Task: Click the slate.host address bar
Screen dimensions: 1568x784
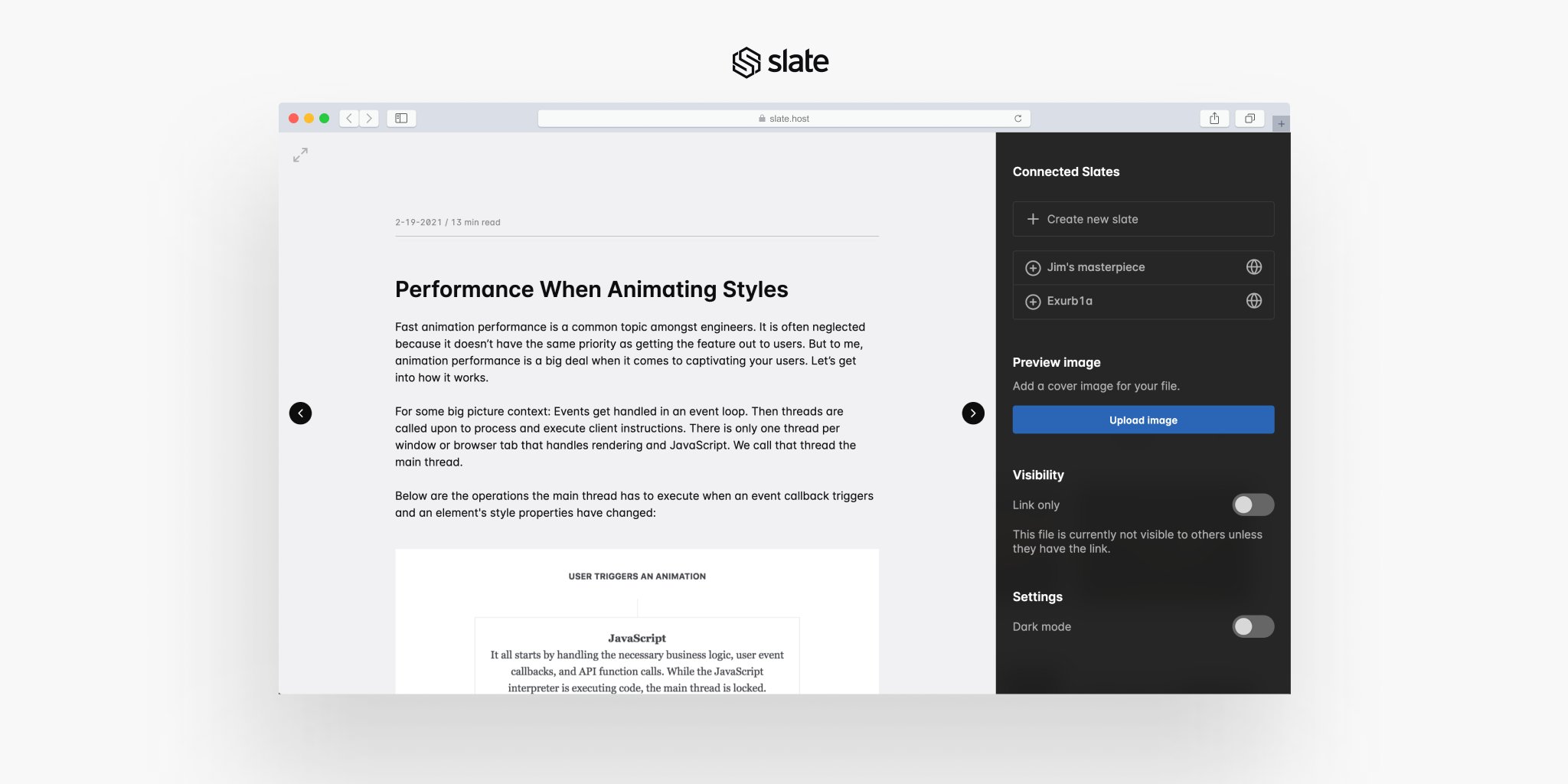Action: pyautogui.click(x=784, y=118)
